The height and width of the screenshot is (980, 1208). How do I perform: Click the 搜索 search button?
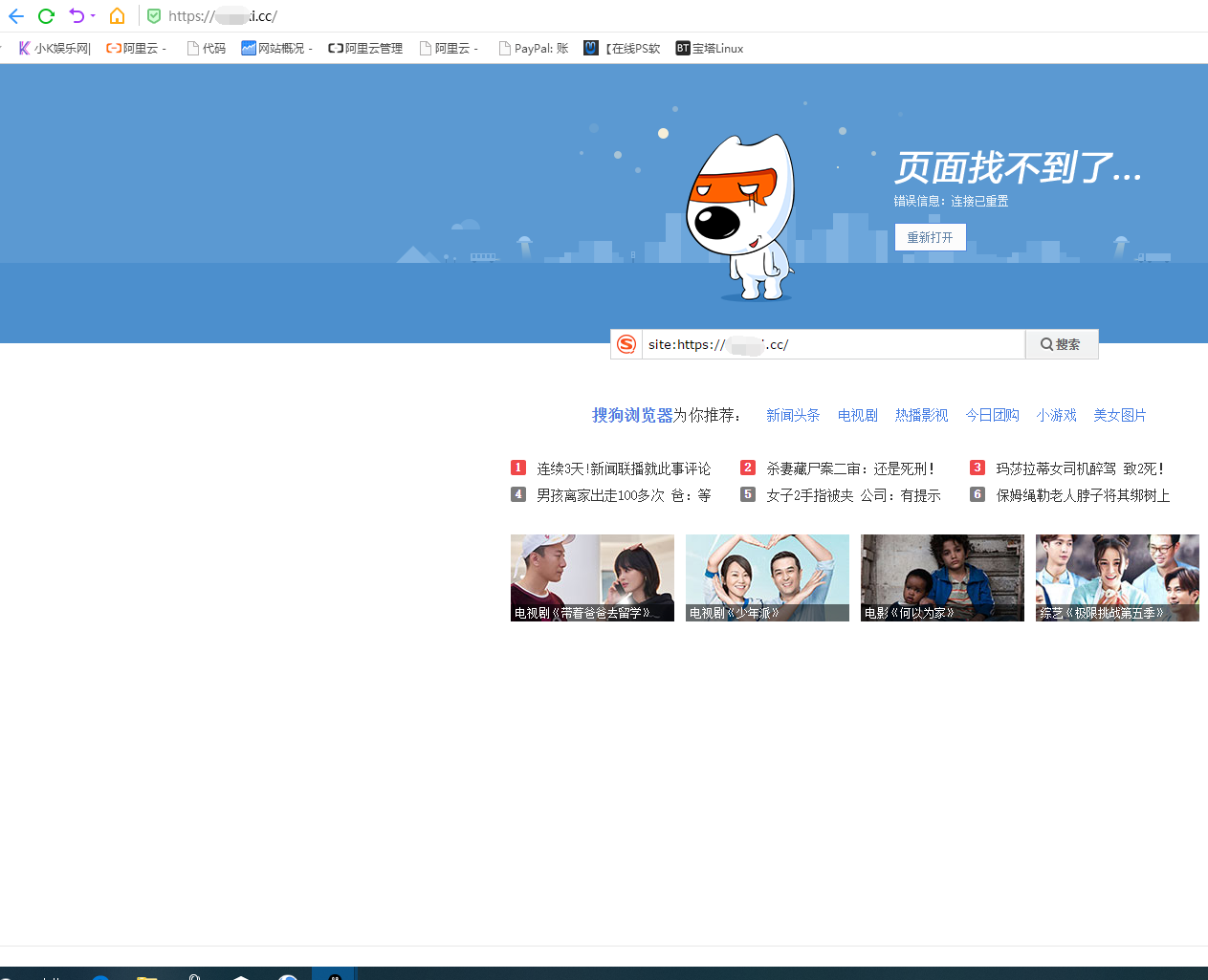1061,344
